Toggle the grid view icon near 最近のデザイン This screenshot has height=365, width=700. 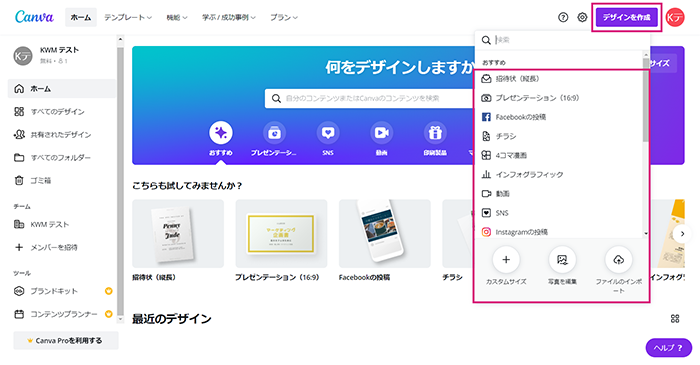[x=675, y=319]
